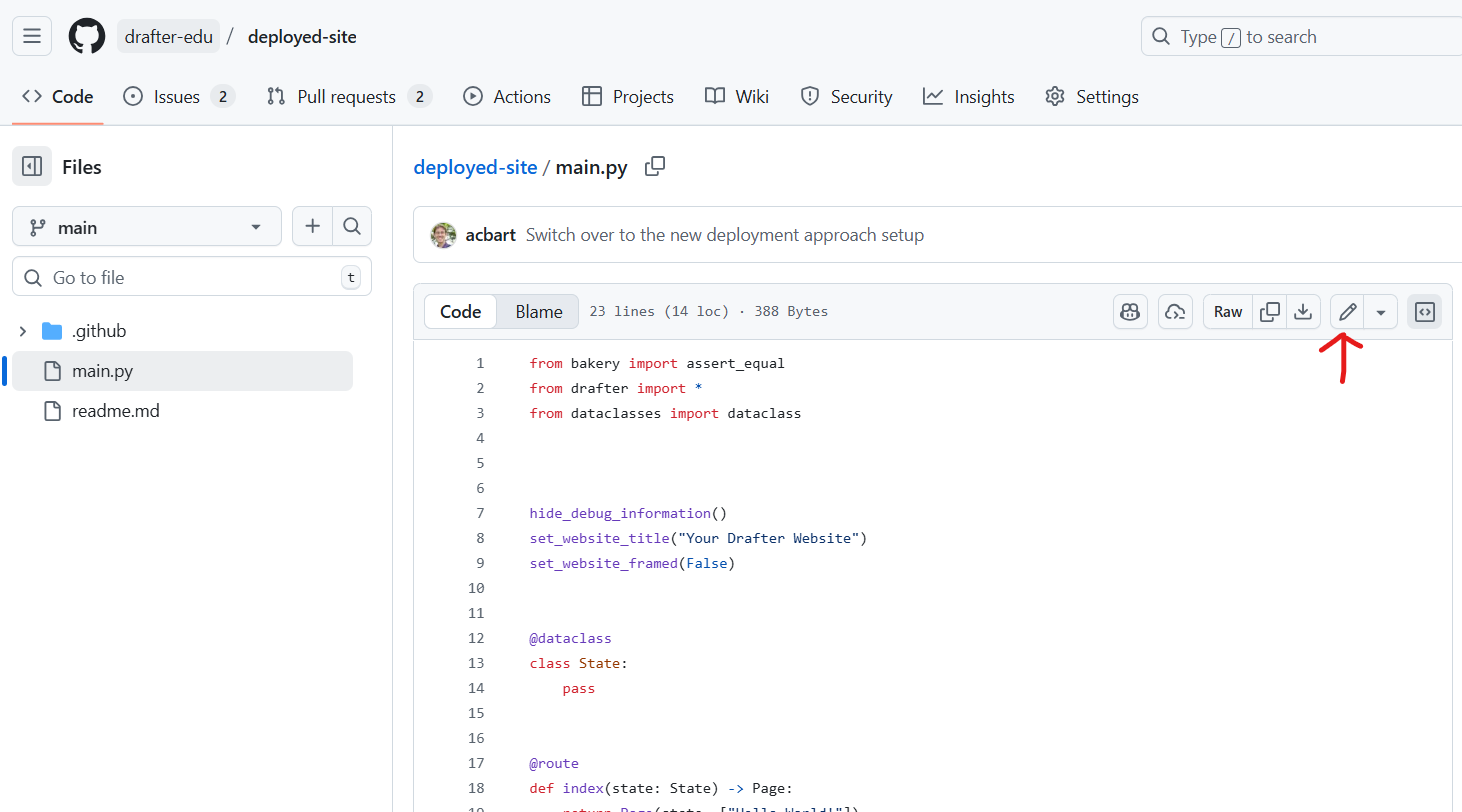The image size is (1462, 812).
Task: Click the Type / to search box
Action: tap(1301, 37)
